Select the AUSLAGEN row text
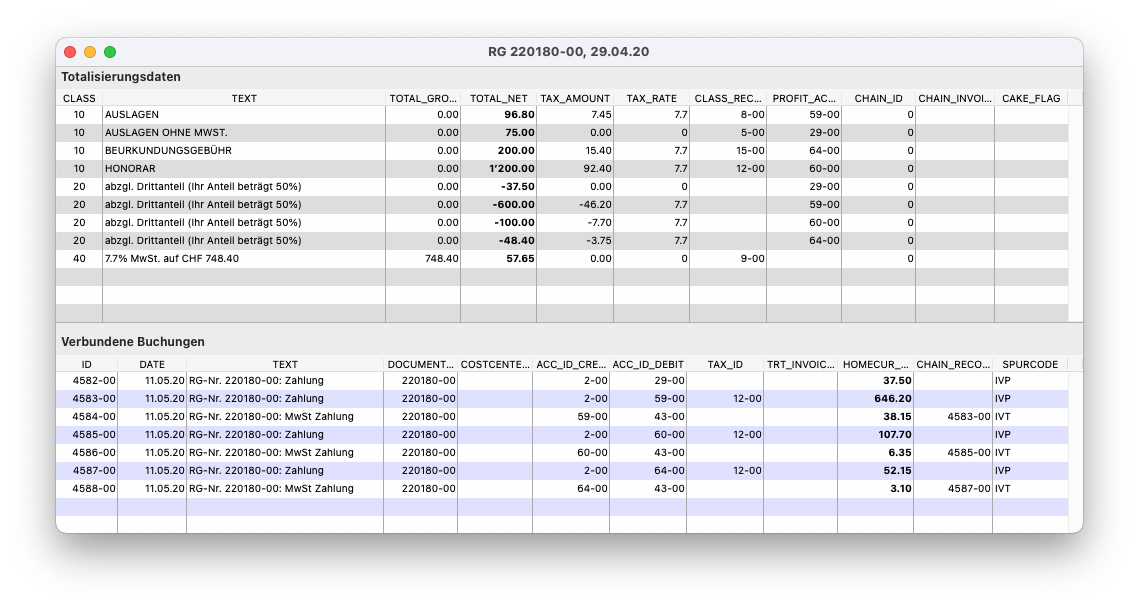This screenshot has height=607, width=1139. click(x=131, y=115)
